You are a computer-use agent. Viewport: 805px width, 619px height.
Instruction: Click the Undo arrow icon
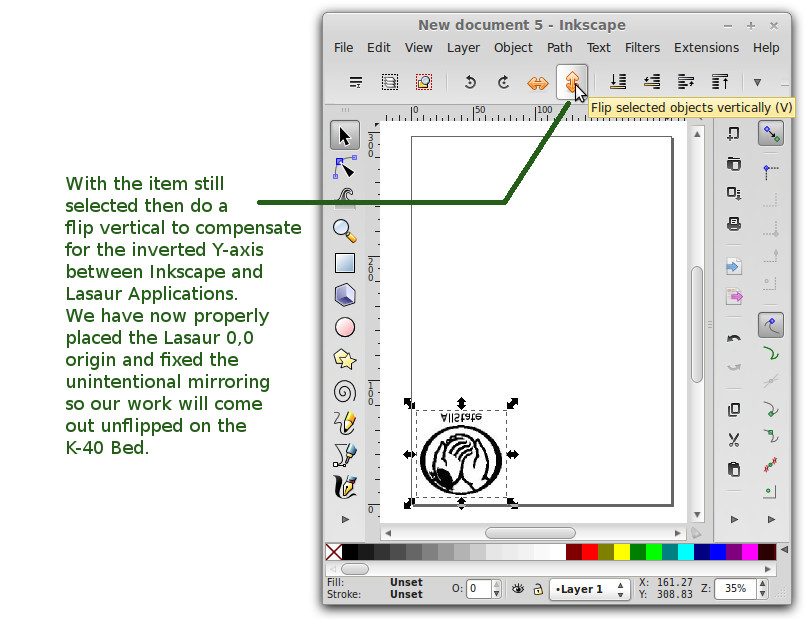click(x=734, y=338)
